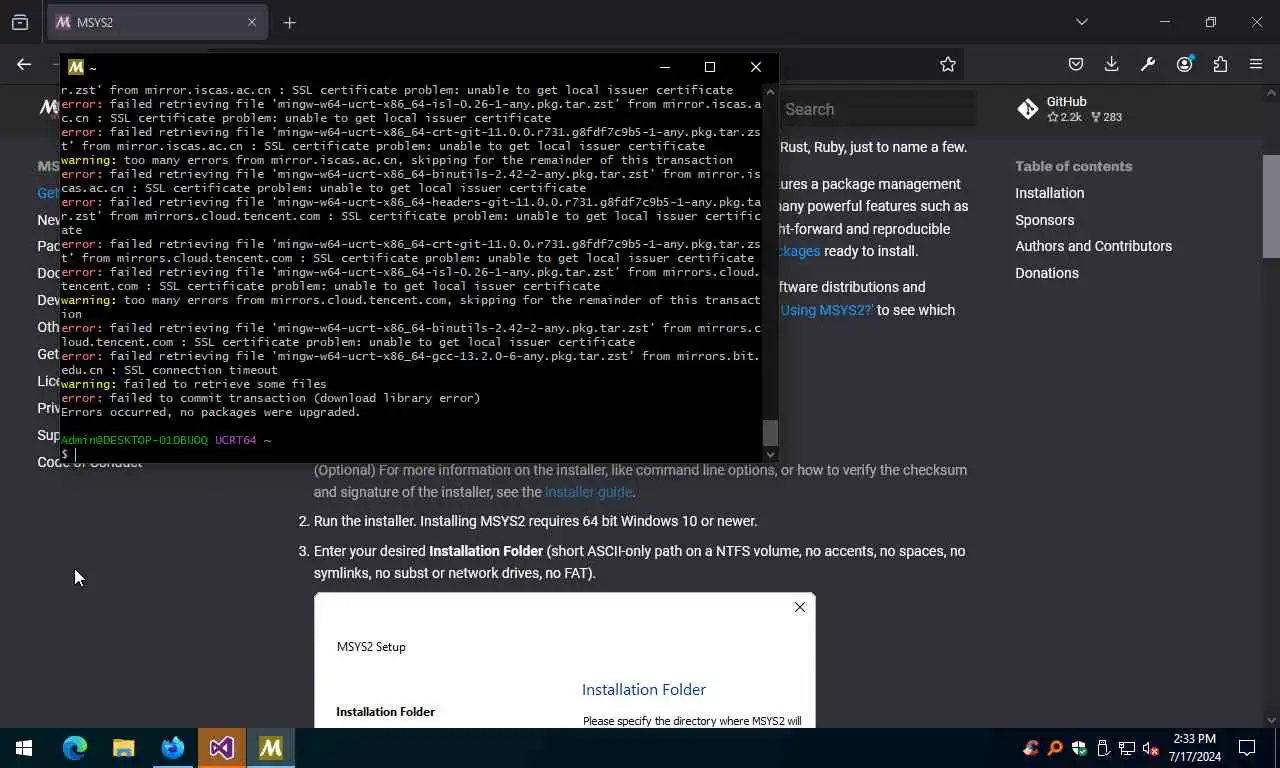Viewport: 1280px width, 768px height.
Task: Open the packages link in paragraph
Action: [x=799, y=251]
